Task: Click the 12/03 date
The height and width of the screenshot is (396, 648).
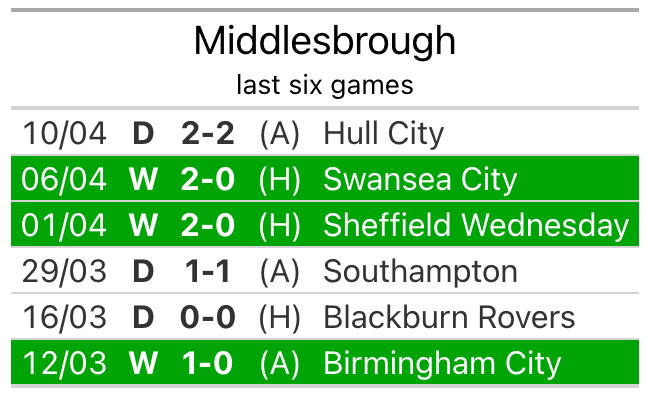Action: click(64, 363)
